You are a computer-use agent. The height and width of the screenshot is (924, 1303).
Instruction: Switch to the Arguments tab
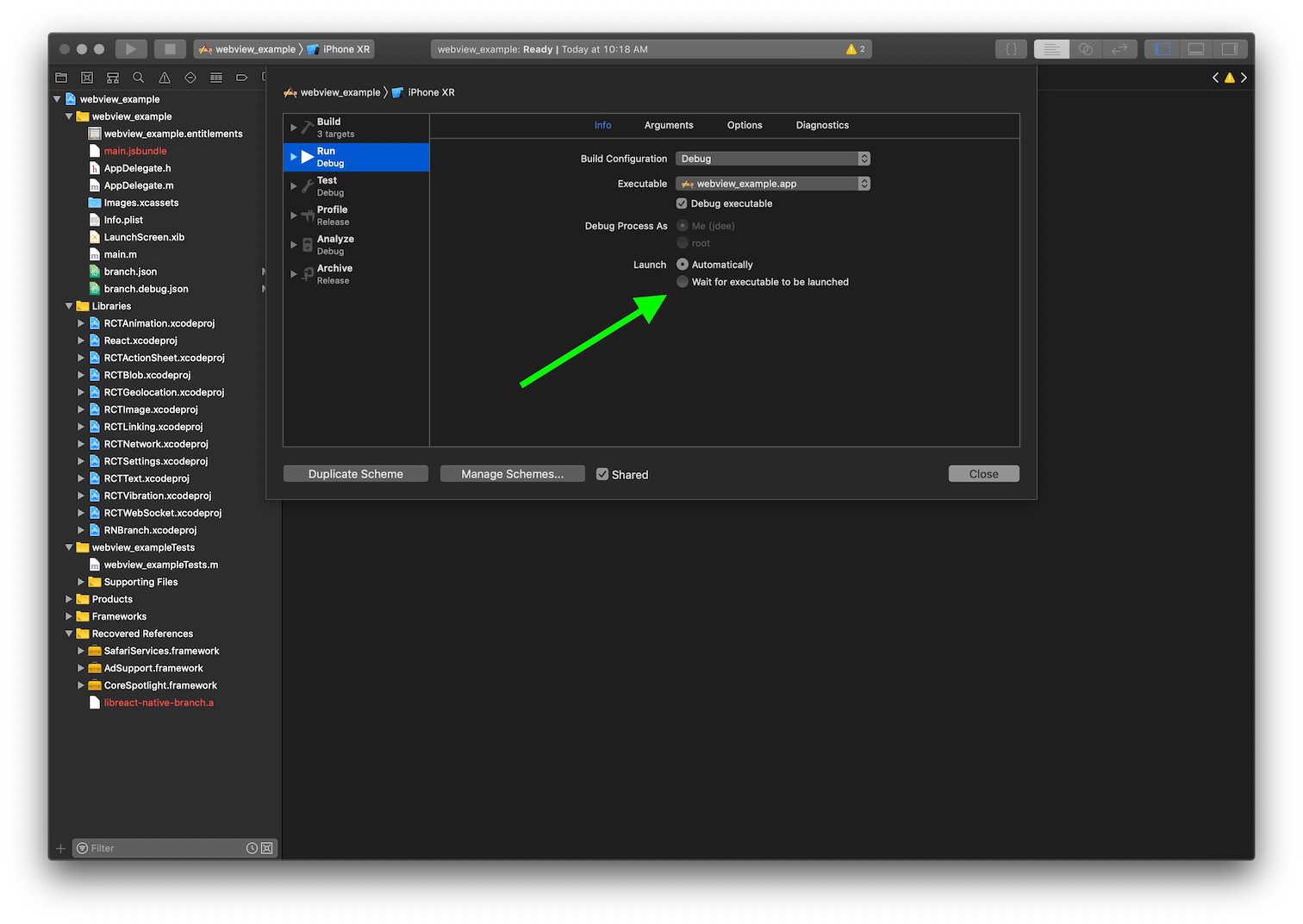point(669,125)
